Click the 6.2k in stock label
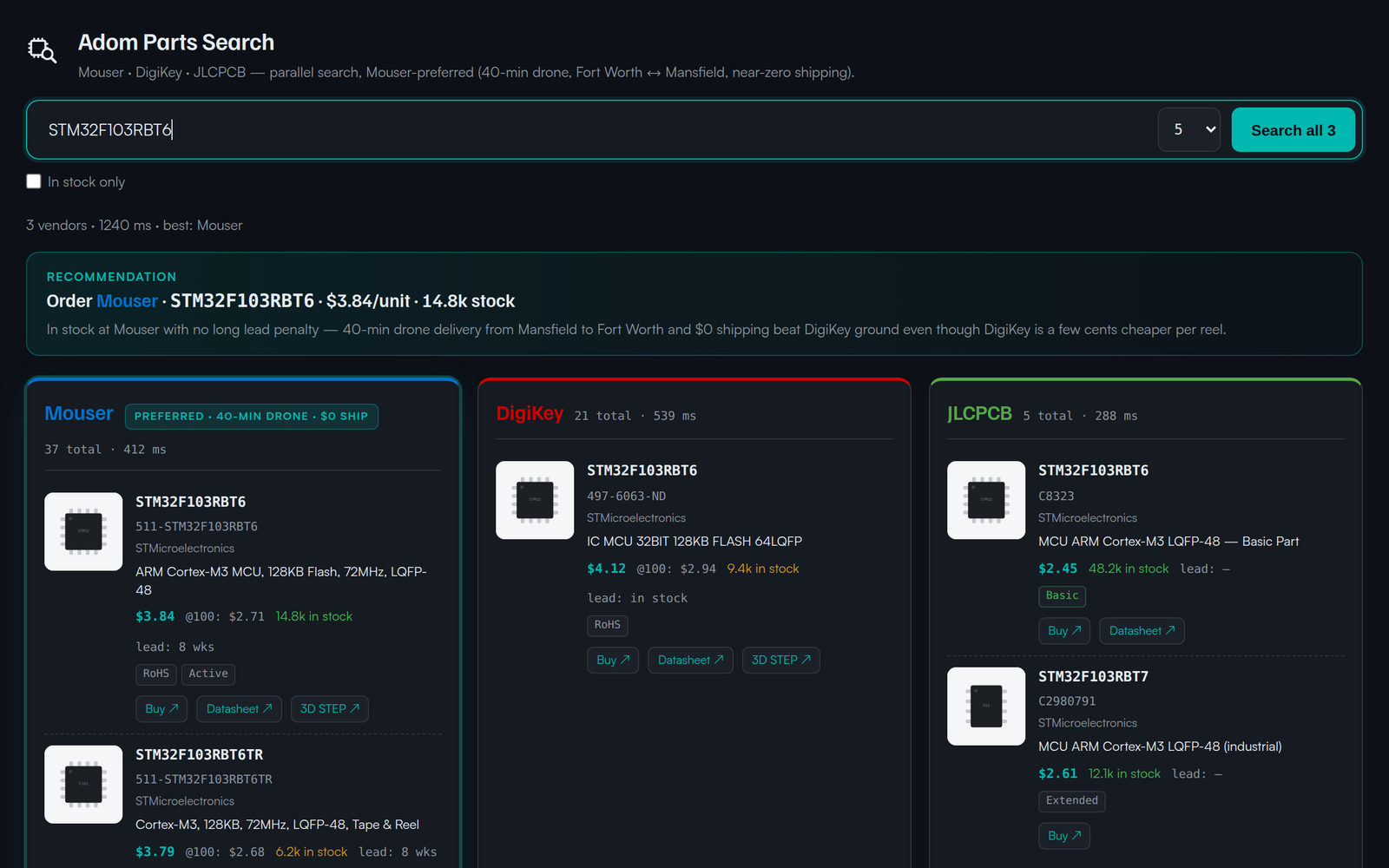This screenshot has height=868, width=1389. point(312,852)
